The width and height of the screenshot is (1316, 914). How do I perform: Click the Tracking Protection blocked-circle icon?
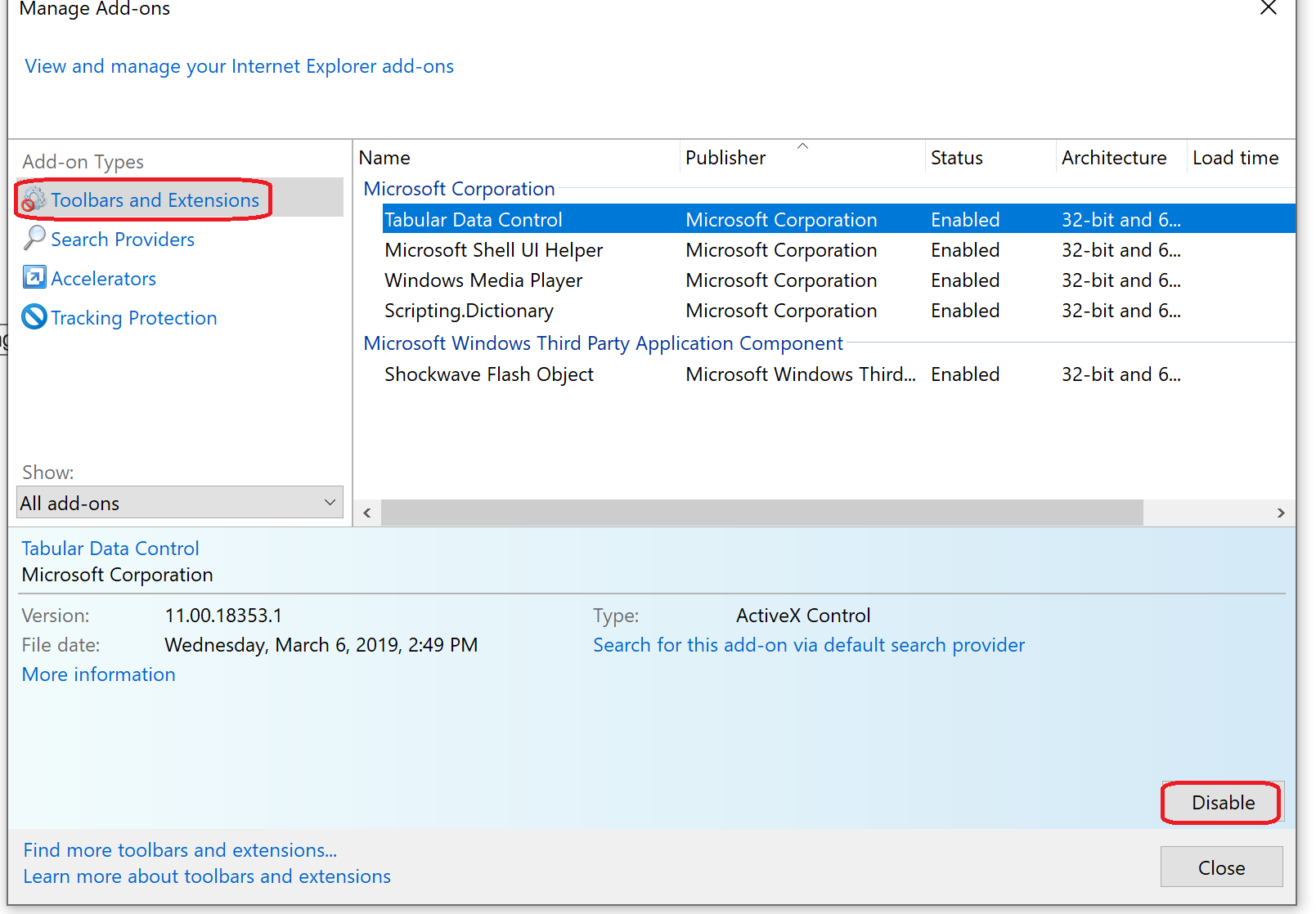34,317
